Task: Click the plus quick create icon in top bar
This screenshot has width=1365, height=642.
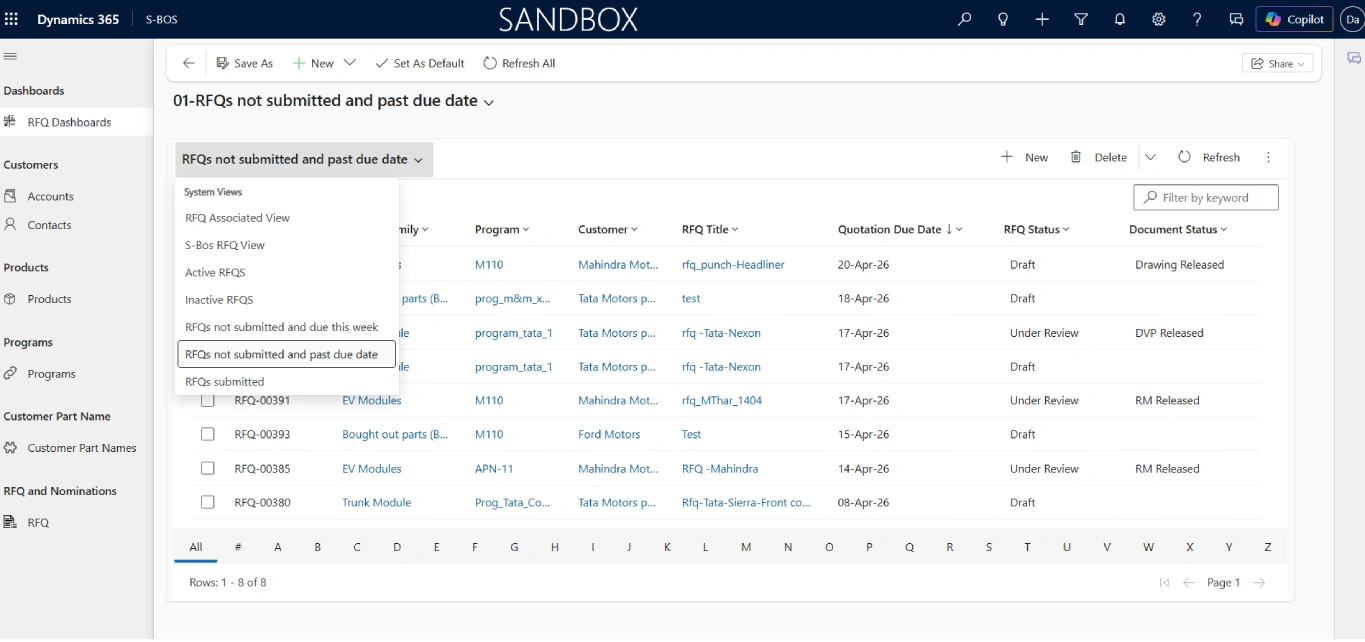Action: click(1042, 19)
